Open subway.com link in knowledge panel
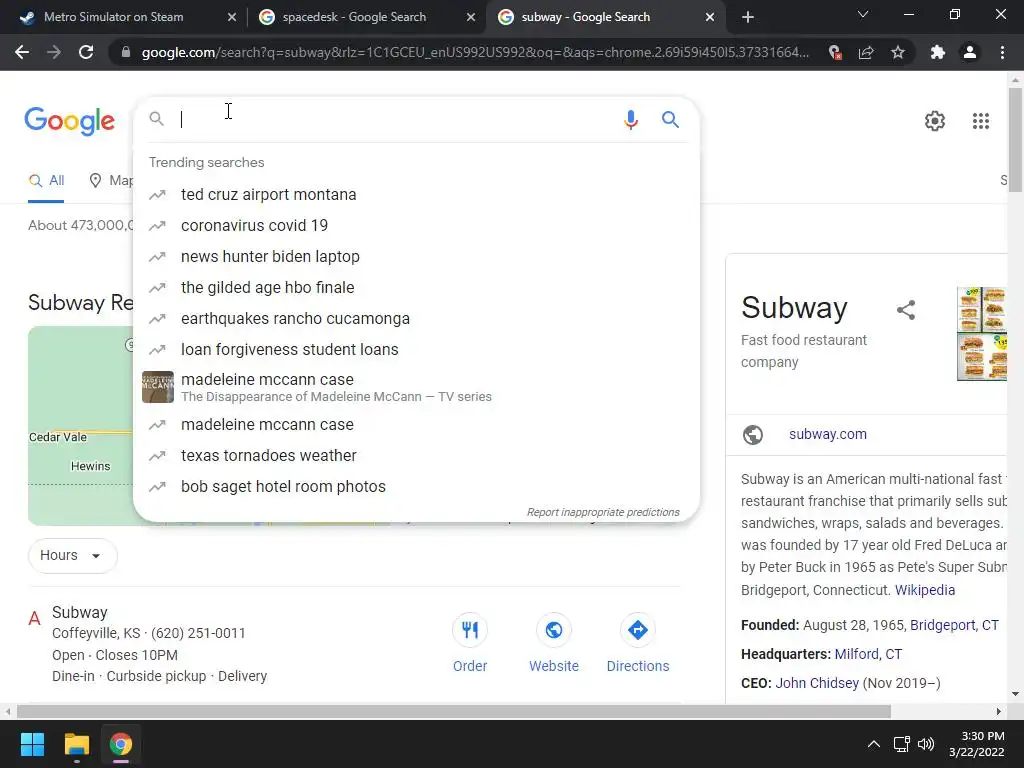The height and width of the screenshot is (768, 1024). click(x=827, y=434)
